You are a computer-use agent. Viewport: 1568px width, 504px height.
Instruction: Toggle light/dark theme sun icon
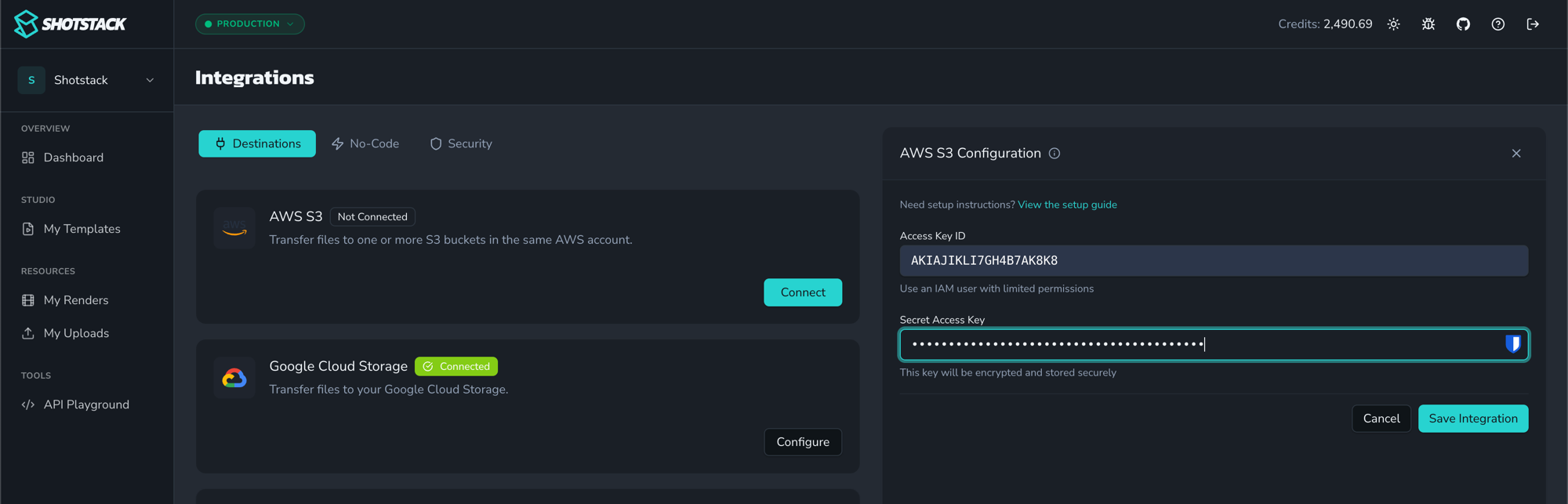pyautogui.click(x=1393, y=24)
